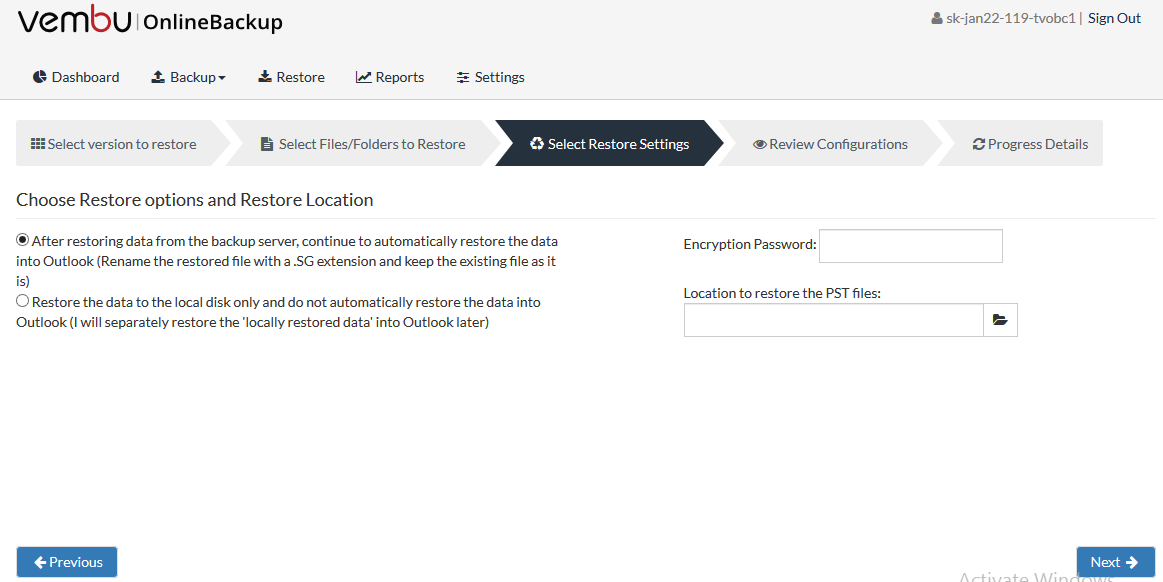1163x582 pixels.
Task: Click the Dashboard pie chart icon
Action: pyautogui.click(x=39, y=77)
